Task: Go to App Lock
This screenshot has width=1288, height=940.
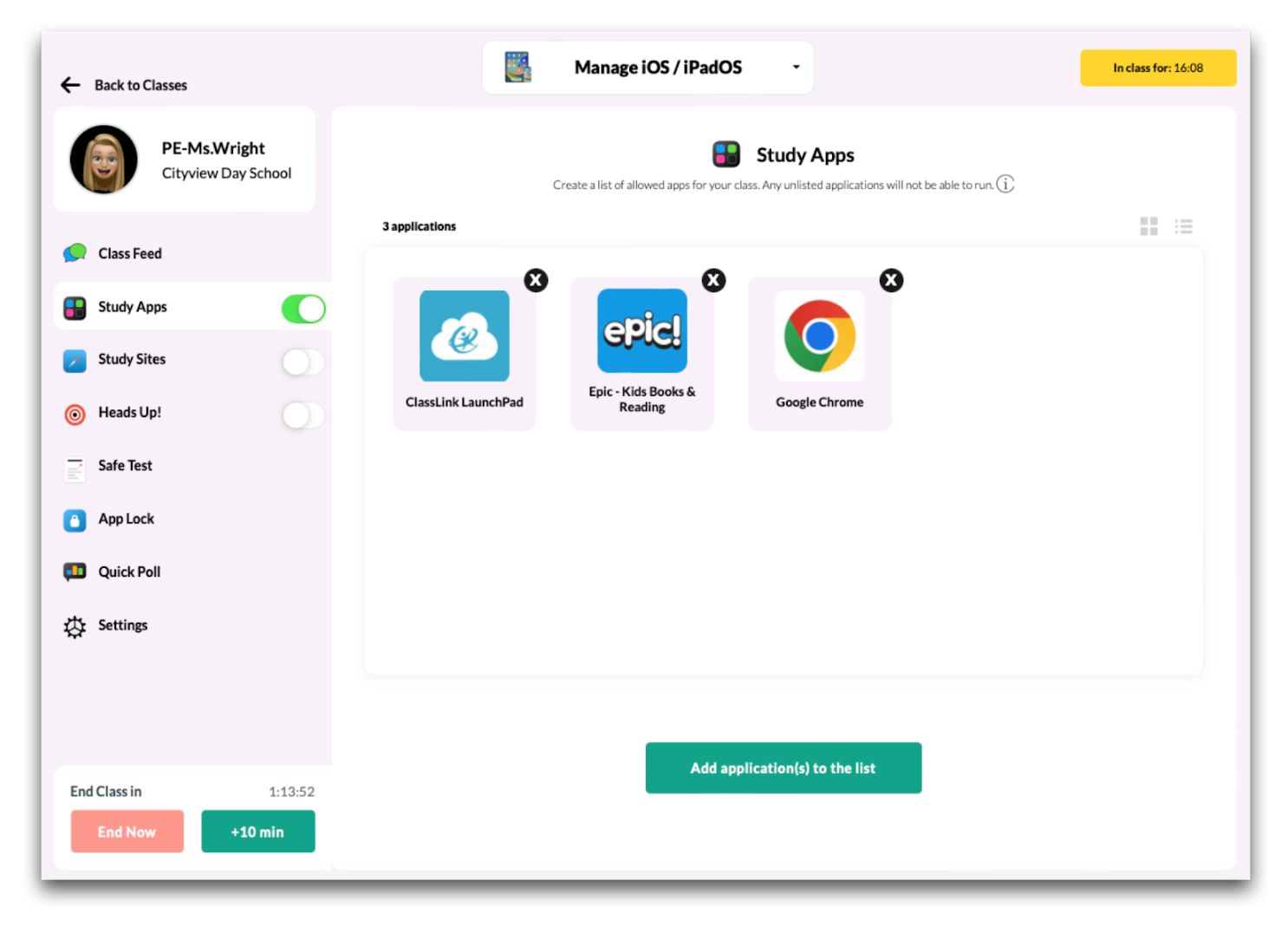Action: (126, 519)
